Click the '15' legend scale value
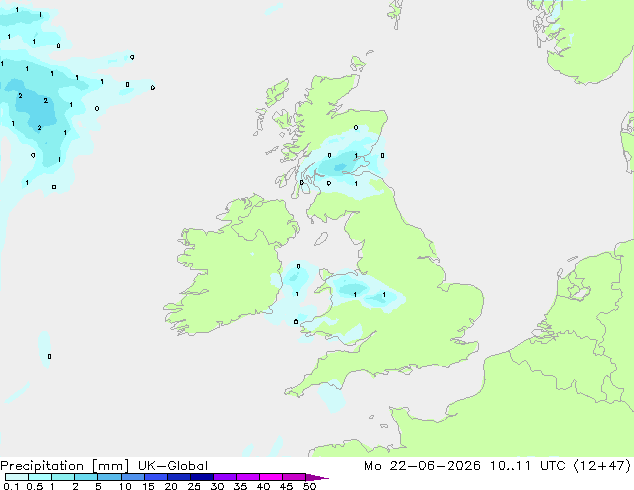Screen dimensions: 634x490 tap(148, 486)
